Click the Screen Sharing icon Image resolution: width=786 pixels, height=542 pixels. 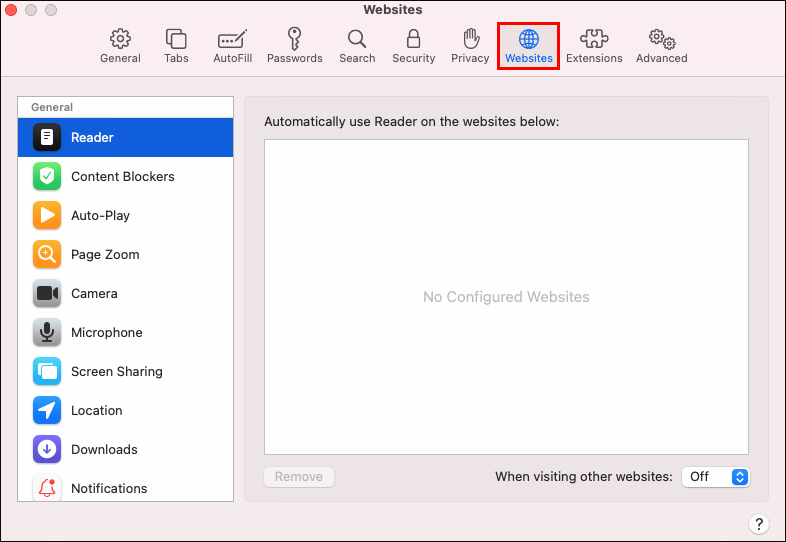[x=47, y=371]
